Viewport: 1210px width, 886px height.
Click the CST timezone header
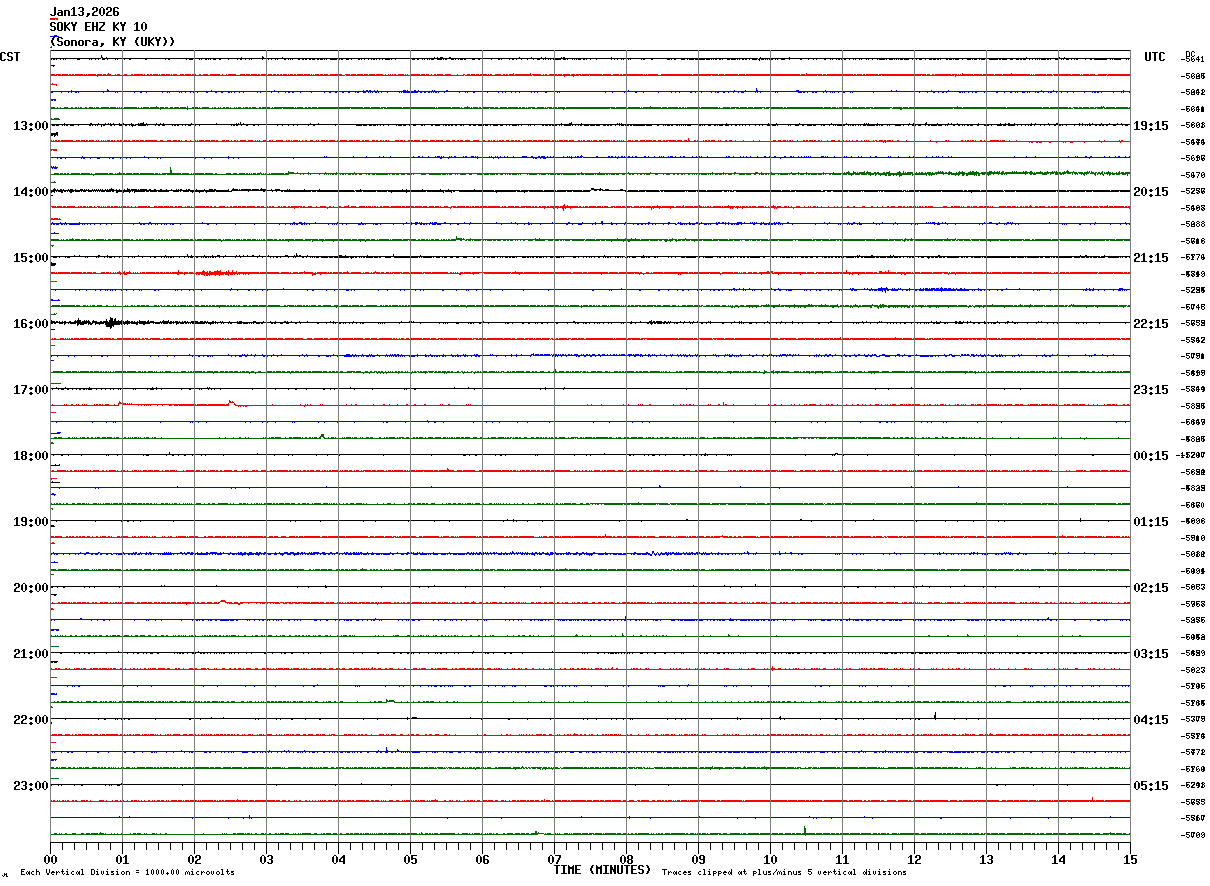point(10,57)
